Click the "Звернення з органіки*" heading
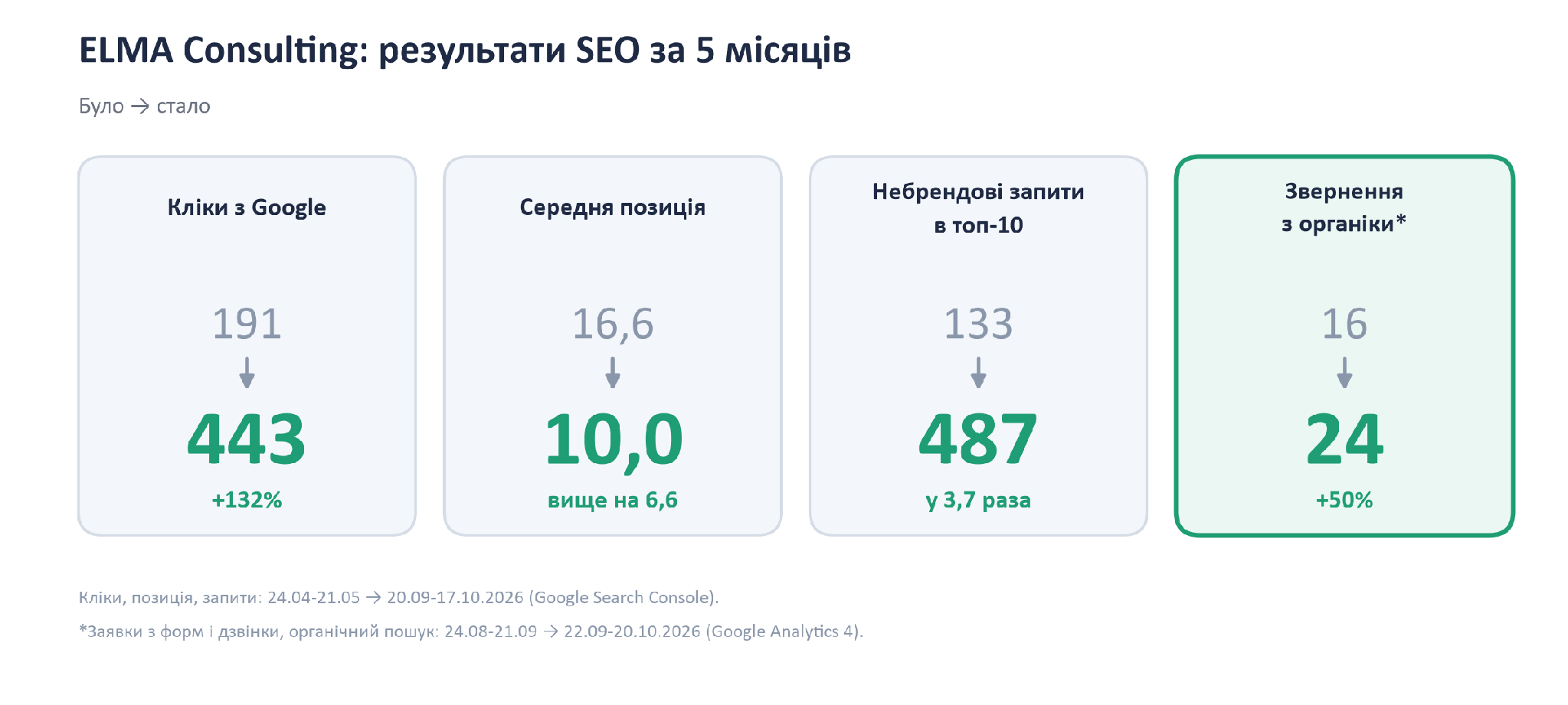Viewport: 1568px width, 705px height. 1344,207
